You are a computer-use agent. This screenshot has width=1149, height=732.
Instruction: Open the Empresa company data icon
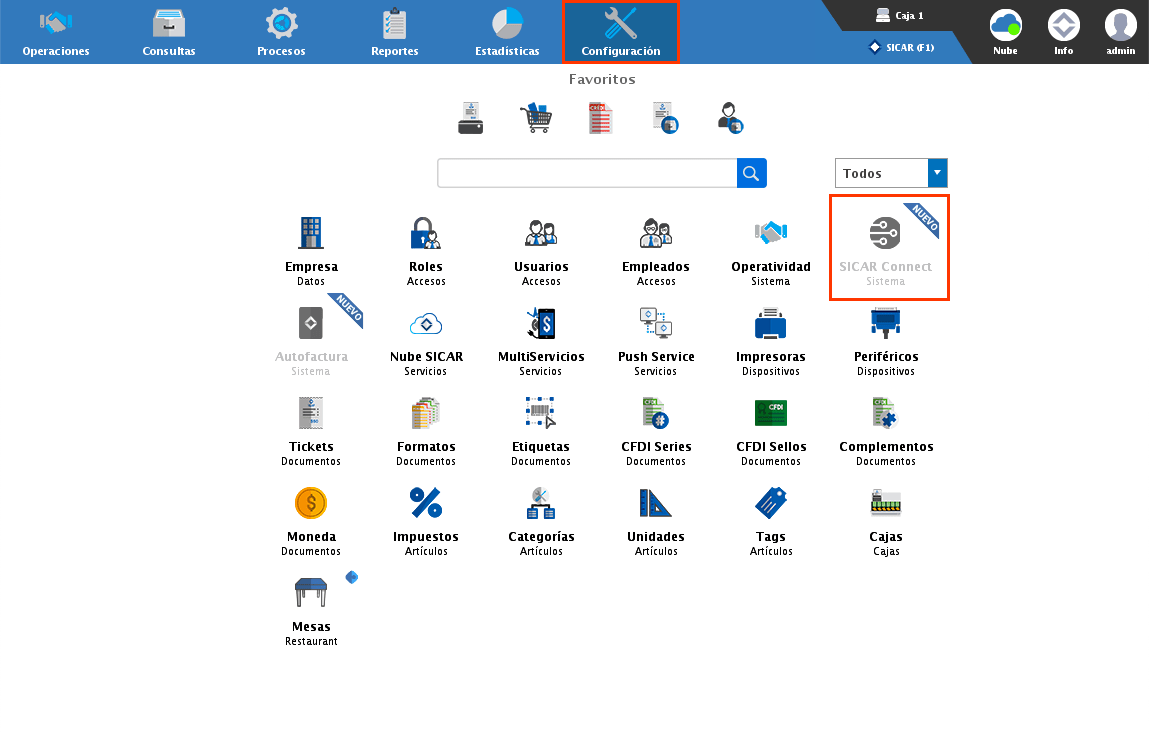(311, 235)
